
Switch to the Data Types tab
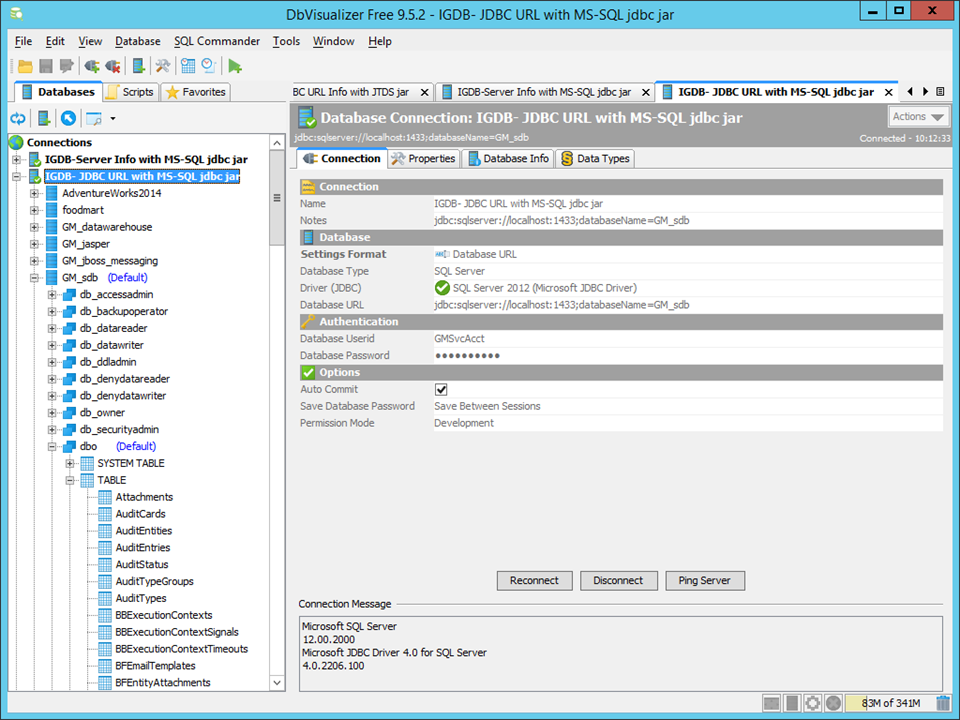click(595, 159)
